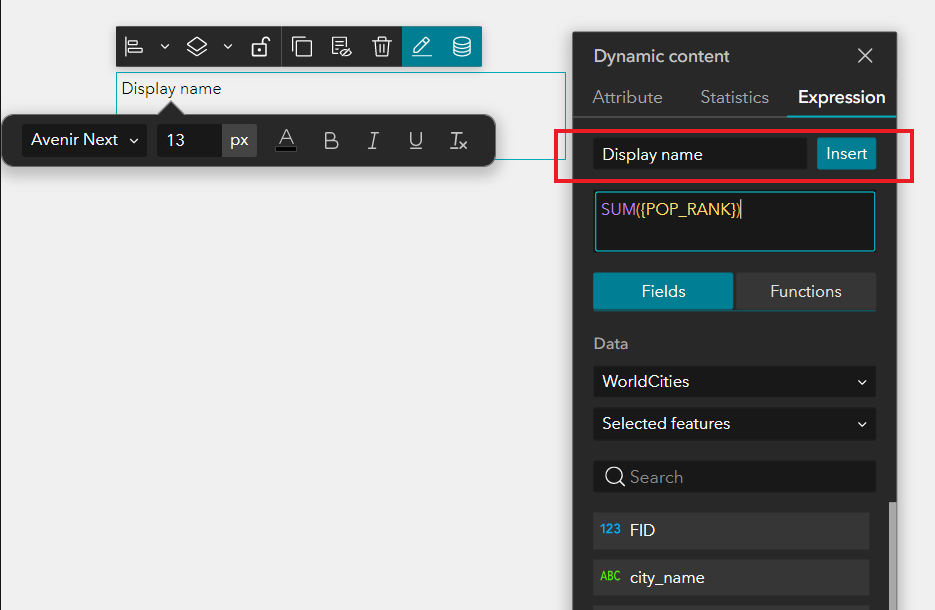Viewport: 935px width, 610px height.
Task: Select the FID field
Action: click(731, 531)
